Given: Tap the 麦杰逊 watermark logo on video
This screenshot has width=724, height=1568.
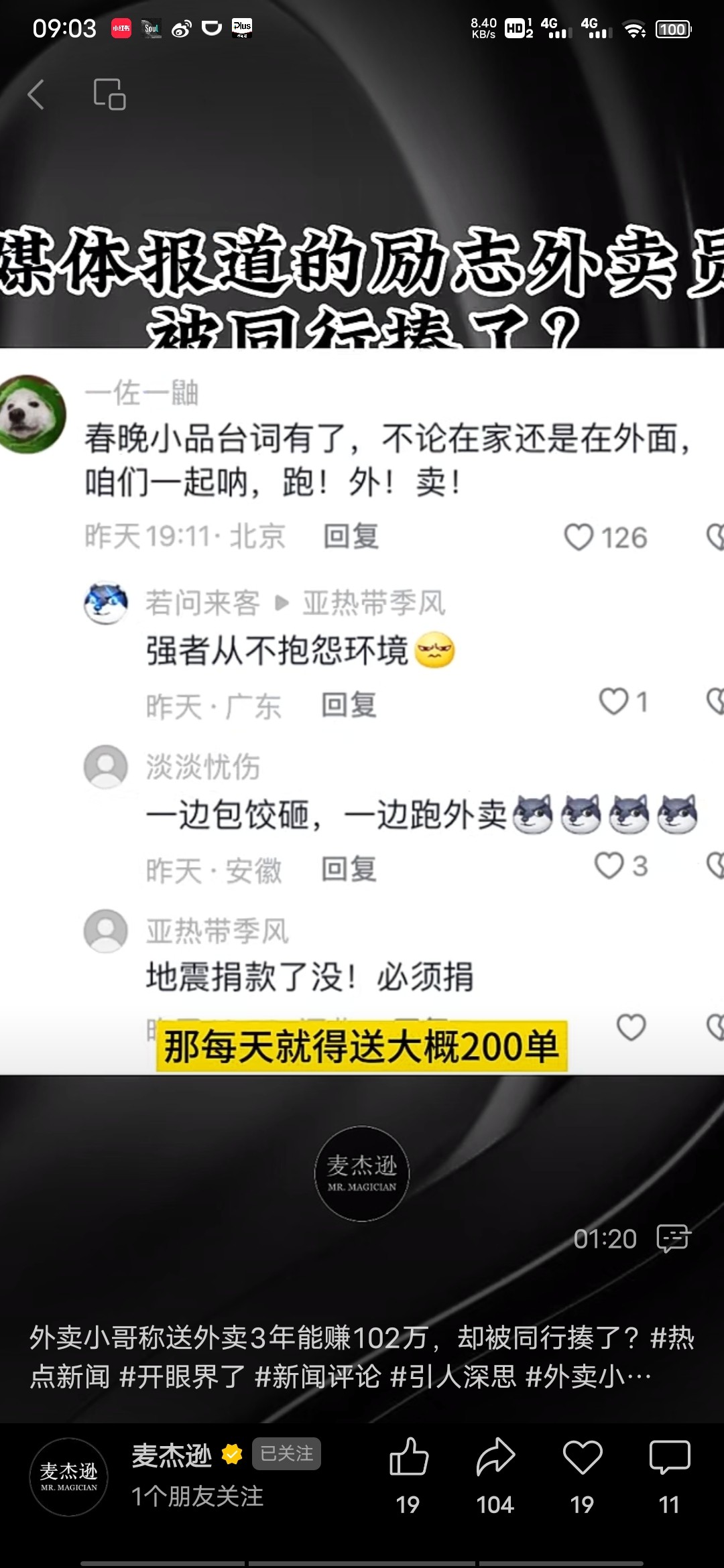Looking at the screenshot, I should click(362, 1173).
